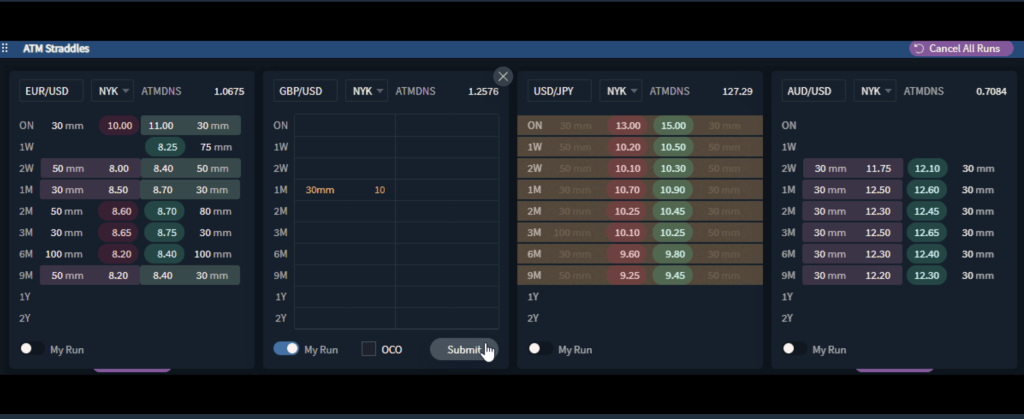Enable My Run toggle on USD/JPY card

click(x=540, y=349)
